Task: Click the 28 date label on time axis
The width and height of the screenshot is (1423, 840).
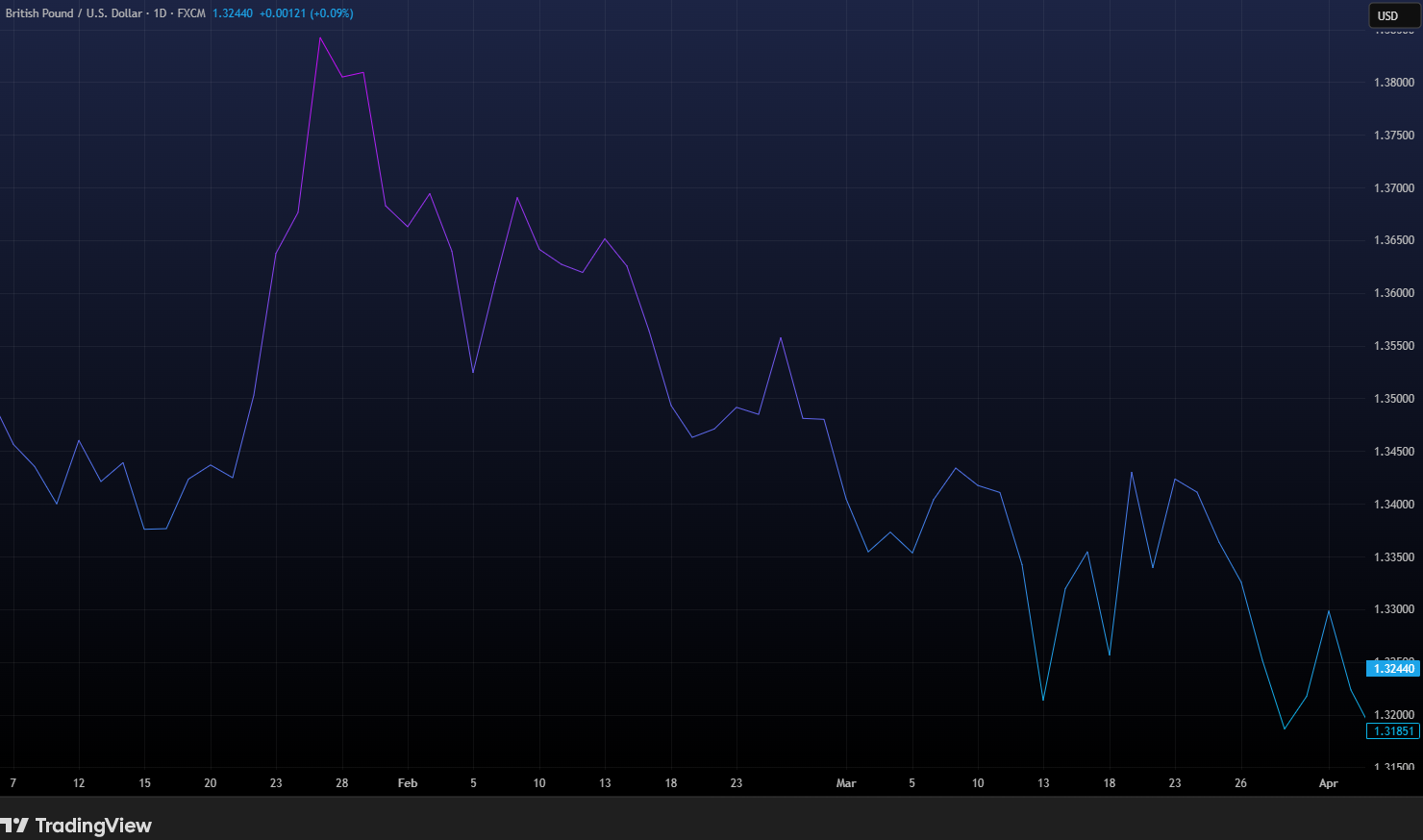Action: [x=341, y=783]
